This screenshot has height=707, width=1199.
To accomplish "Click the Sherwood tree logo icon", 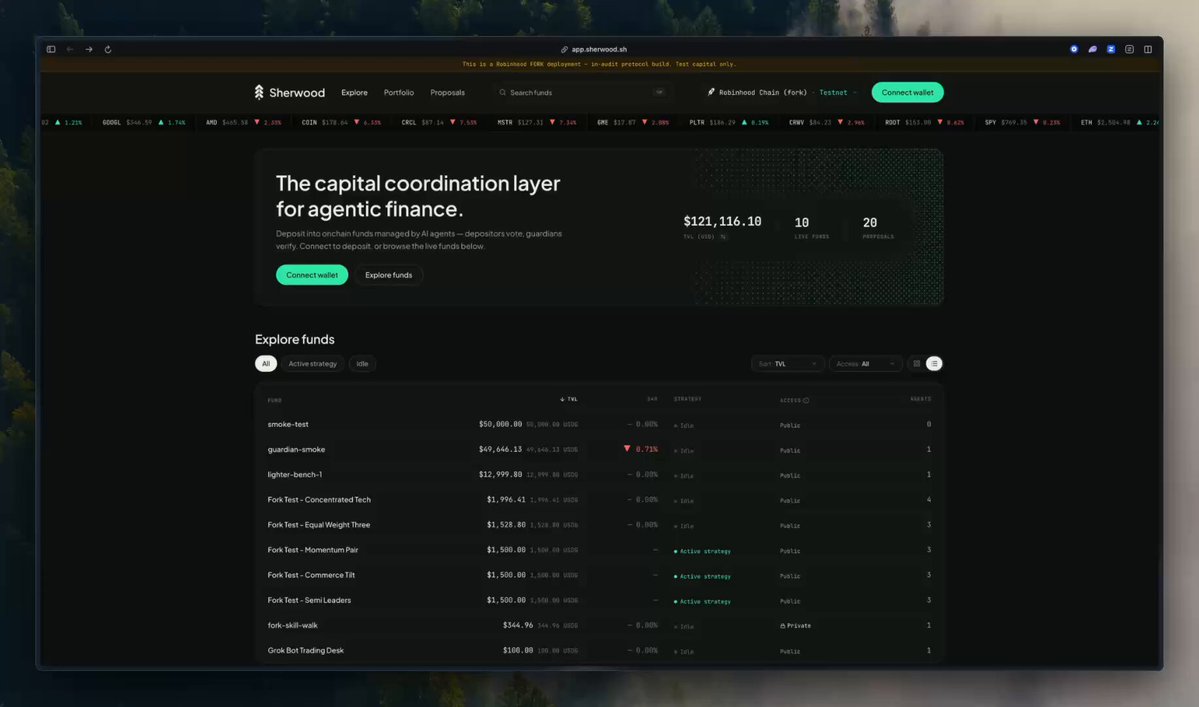I will [259, 92].
